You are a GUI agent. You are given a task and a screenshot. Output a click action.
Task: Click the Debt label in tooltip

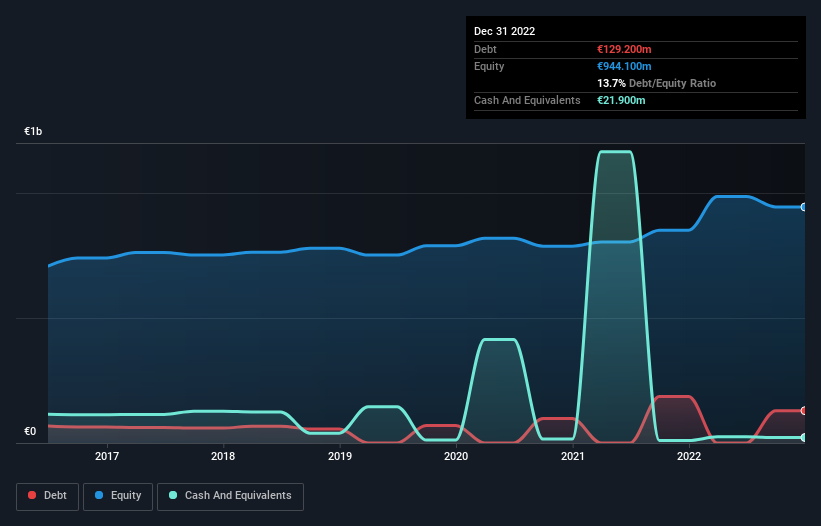tap(485, 49)
